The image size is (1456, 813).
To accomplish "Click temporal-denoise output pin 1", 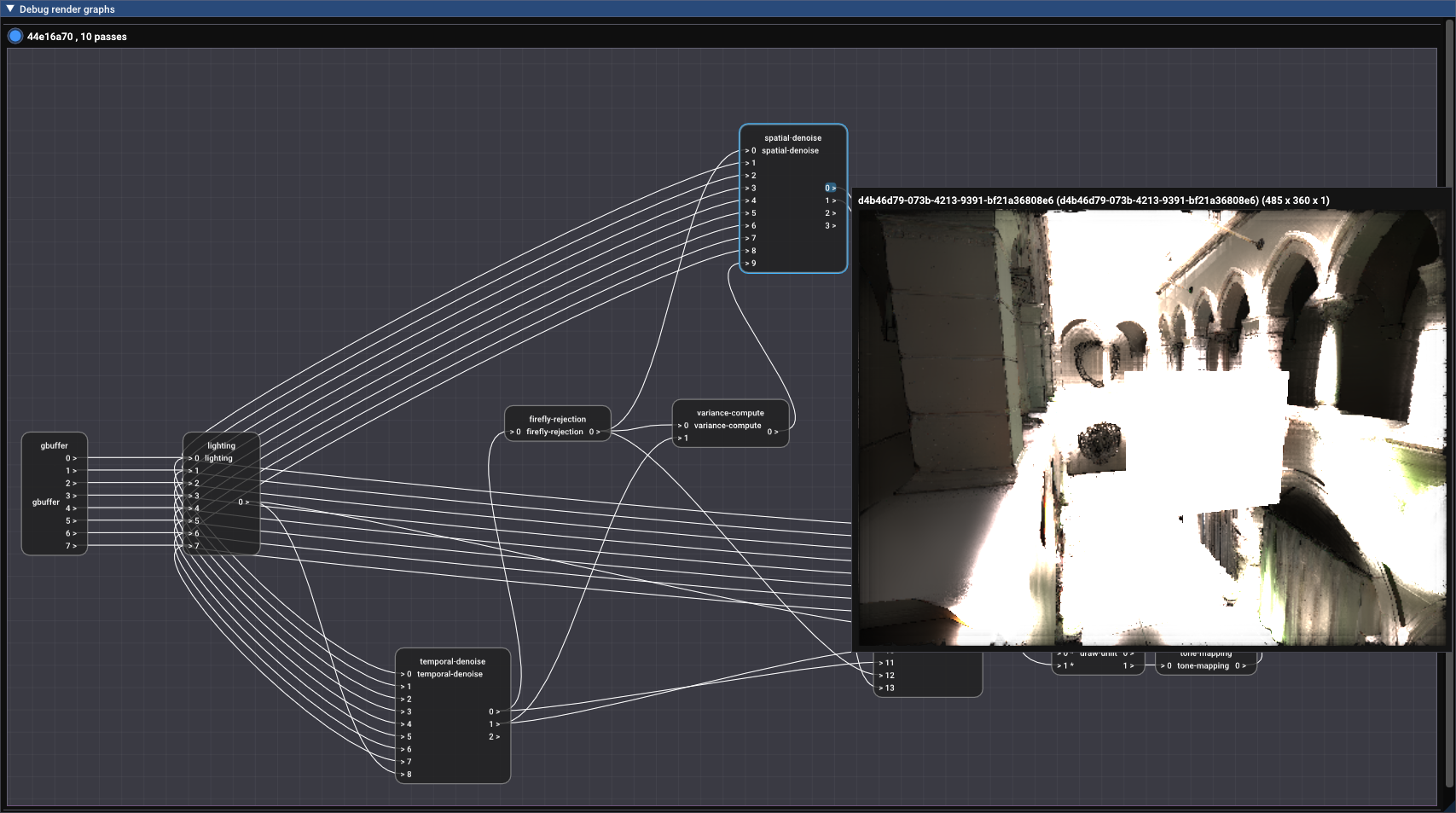I will (x=494, y=724).
